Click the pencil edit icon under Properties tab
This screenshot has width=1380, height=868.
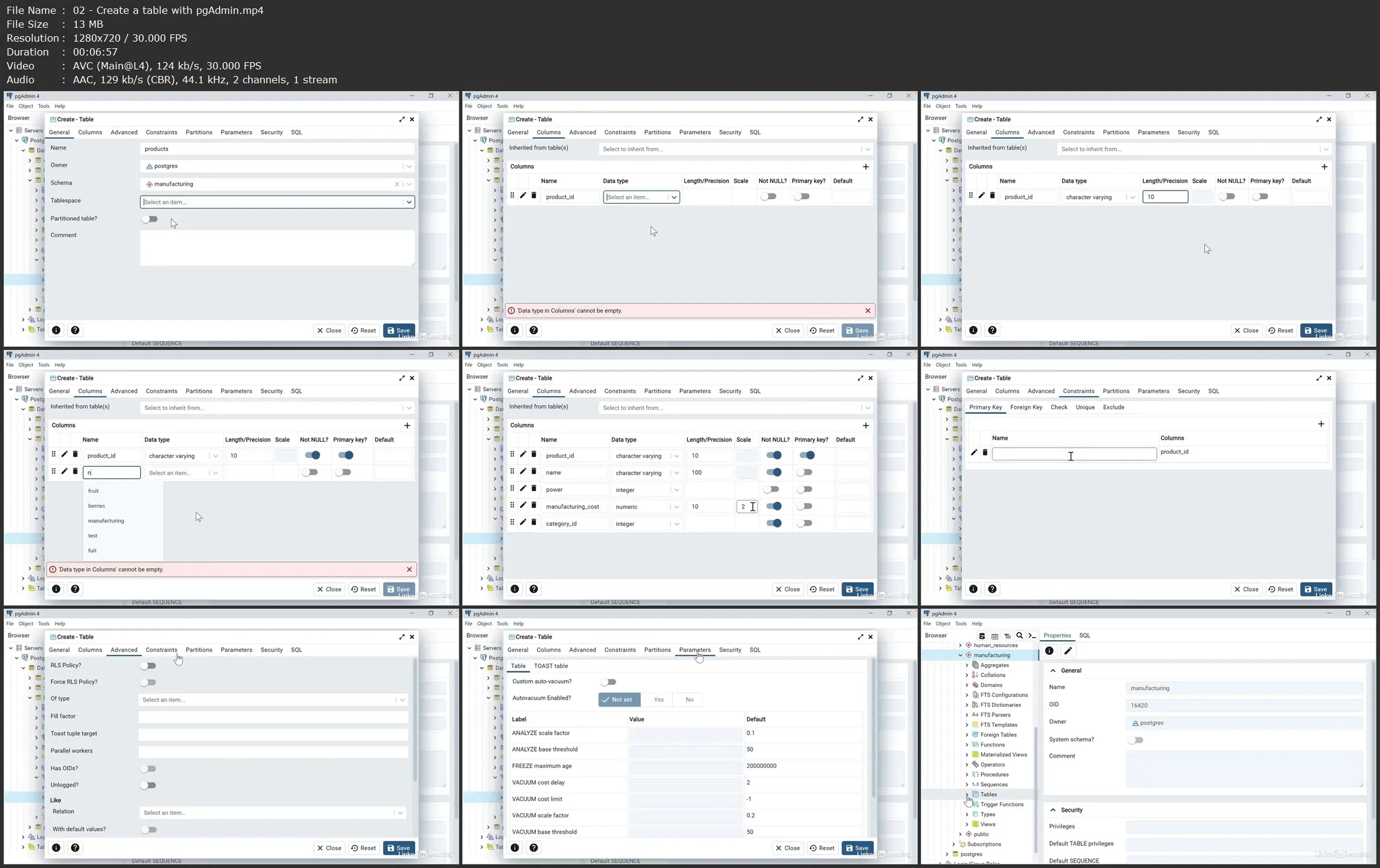(1068, 651)
